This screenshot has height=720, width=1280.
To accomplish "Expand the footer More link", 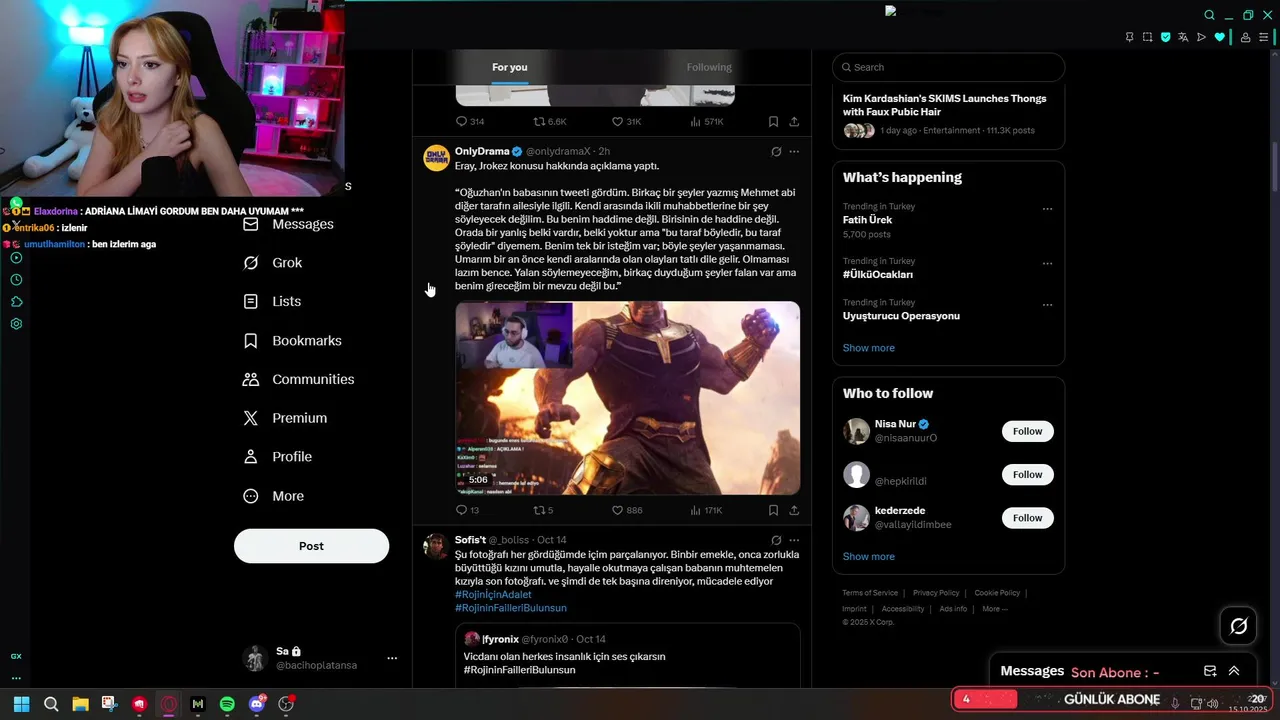I will 994,609.
